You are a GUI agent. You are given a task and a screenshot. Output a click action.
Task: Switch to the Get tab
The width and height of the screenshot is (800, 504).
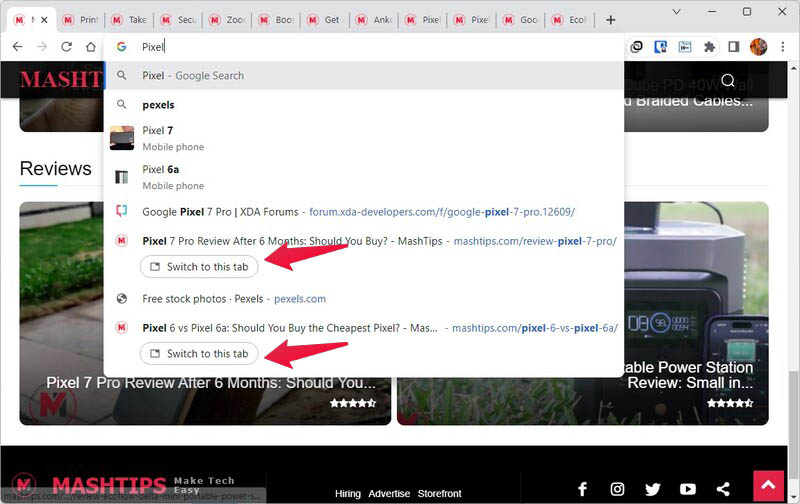[x=325, y=20]
